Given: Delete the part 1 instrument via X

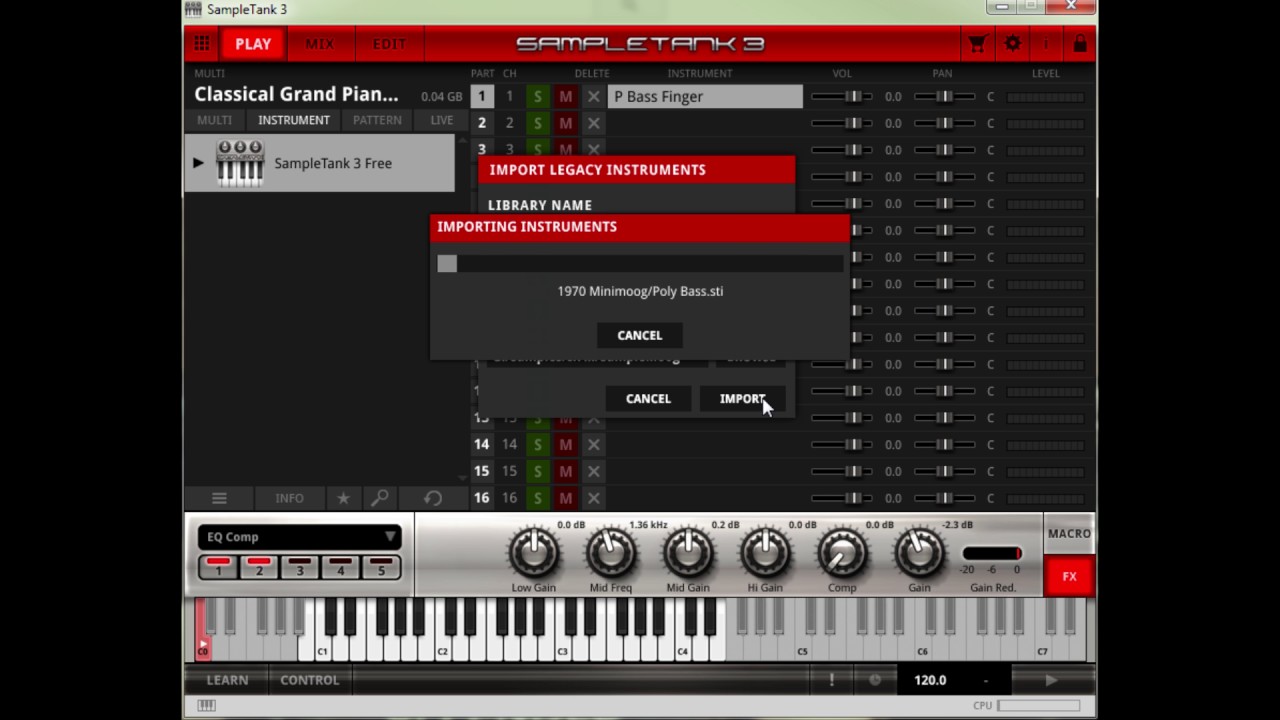Looking at the screenshot, I should [x=593, y=97].
